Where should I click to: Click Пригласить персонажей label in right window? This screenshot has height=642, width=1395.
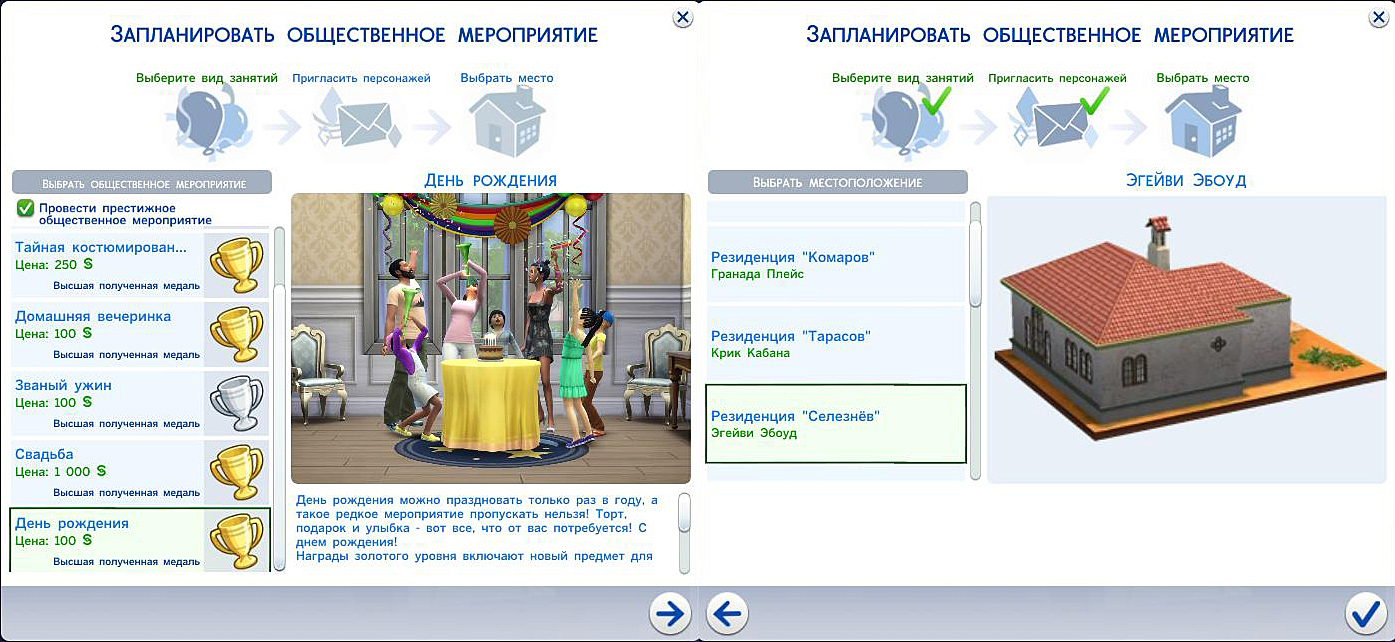pyautogui.click(x=1057, y=77)
